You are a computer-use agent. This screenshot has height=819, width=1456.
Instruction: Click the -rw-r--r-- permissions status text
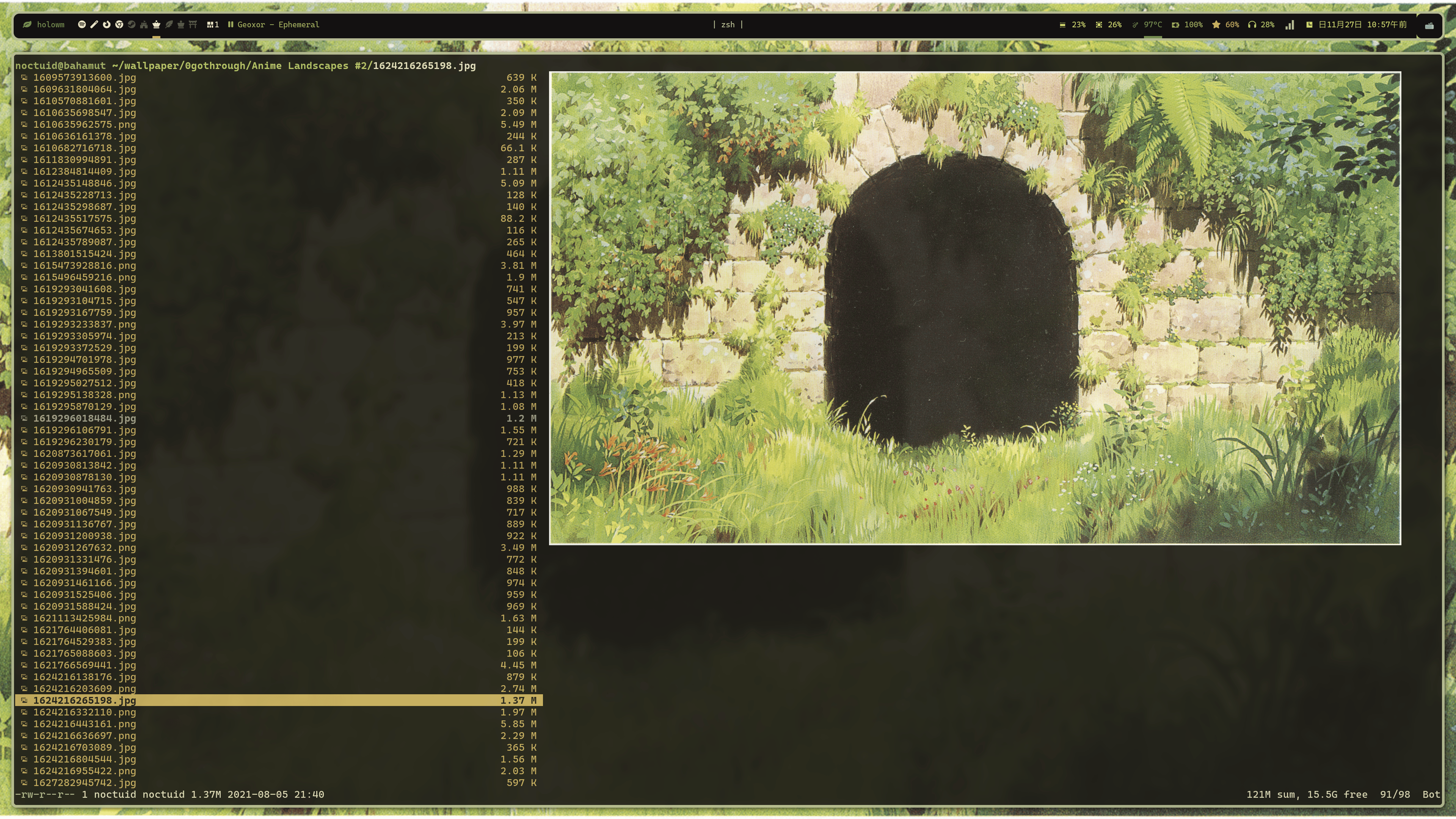(x=45, y=795)
